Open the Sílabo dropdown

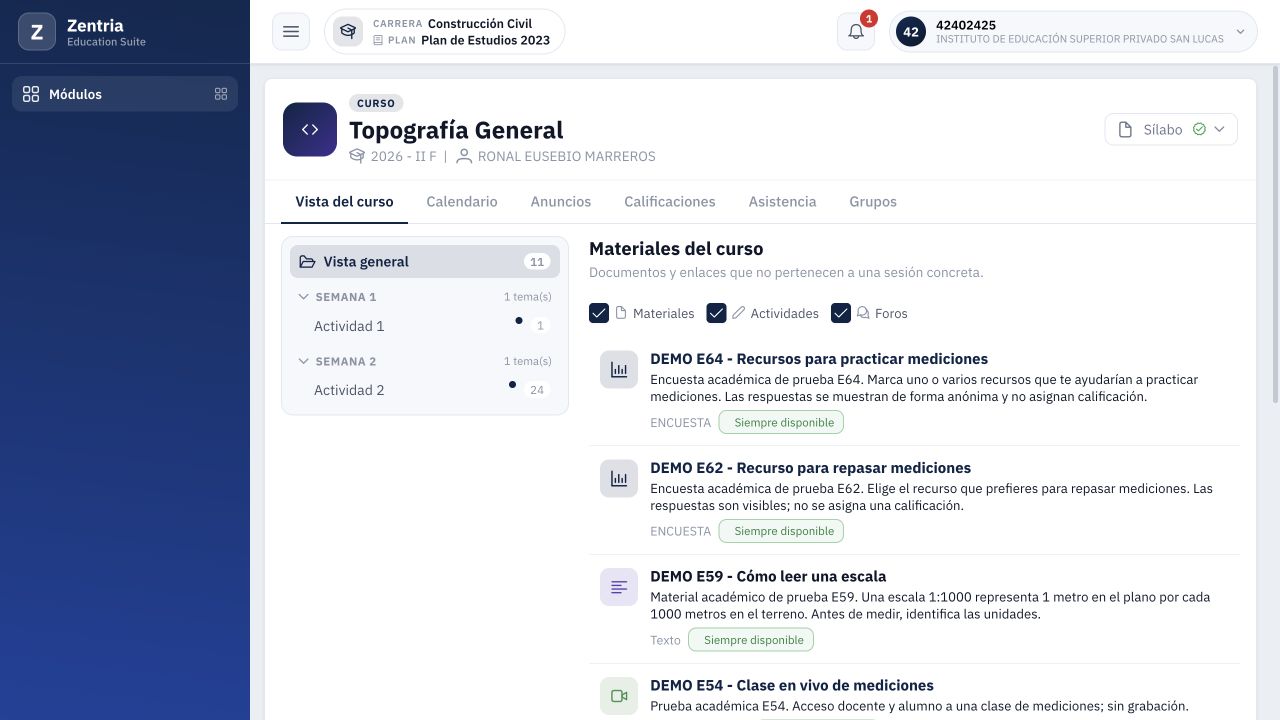pos(1171,130)
